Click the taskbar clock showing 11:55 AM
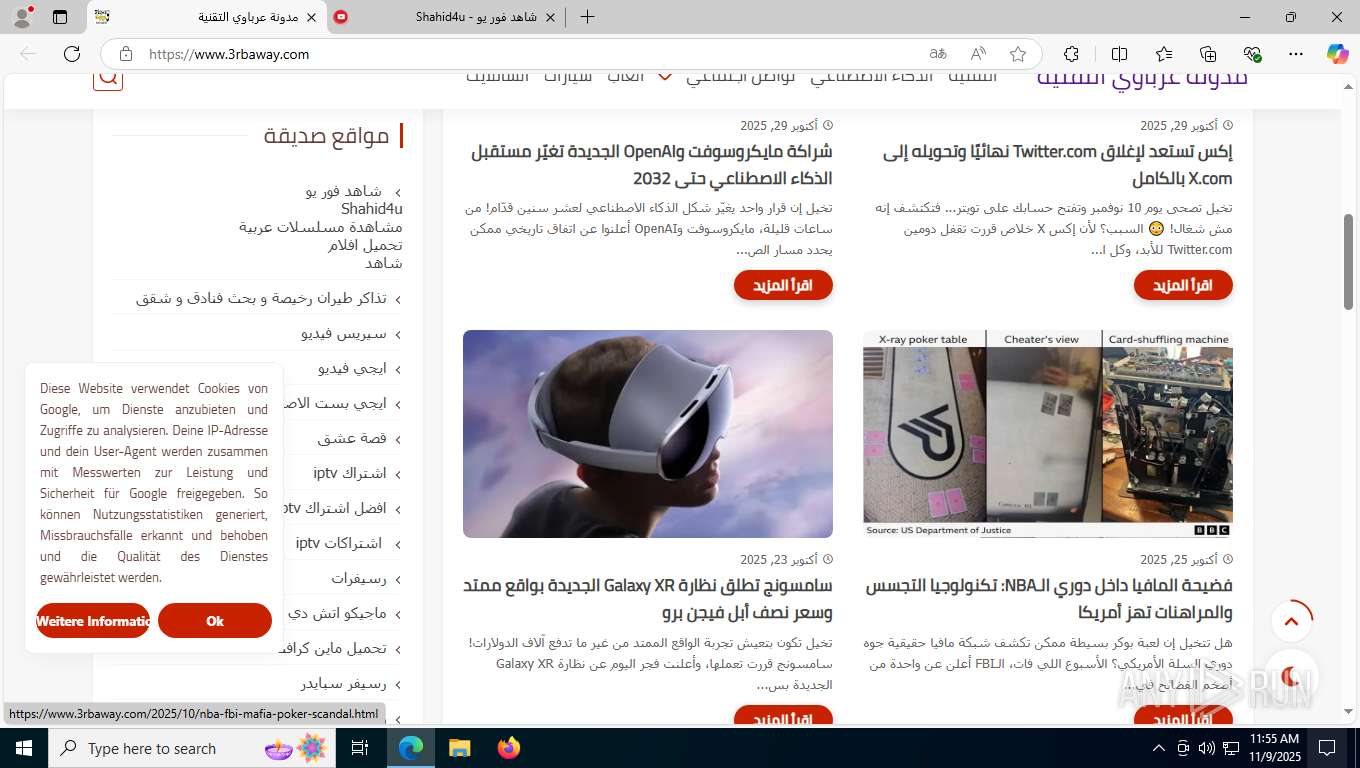Viewport: 1360px width, 768px height. 1274,748
